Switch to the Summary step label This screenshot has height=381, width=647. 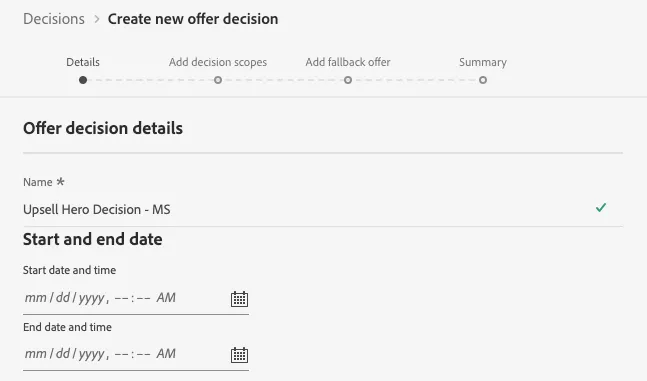click(x=483, y=62)
